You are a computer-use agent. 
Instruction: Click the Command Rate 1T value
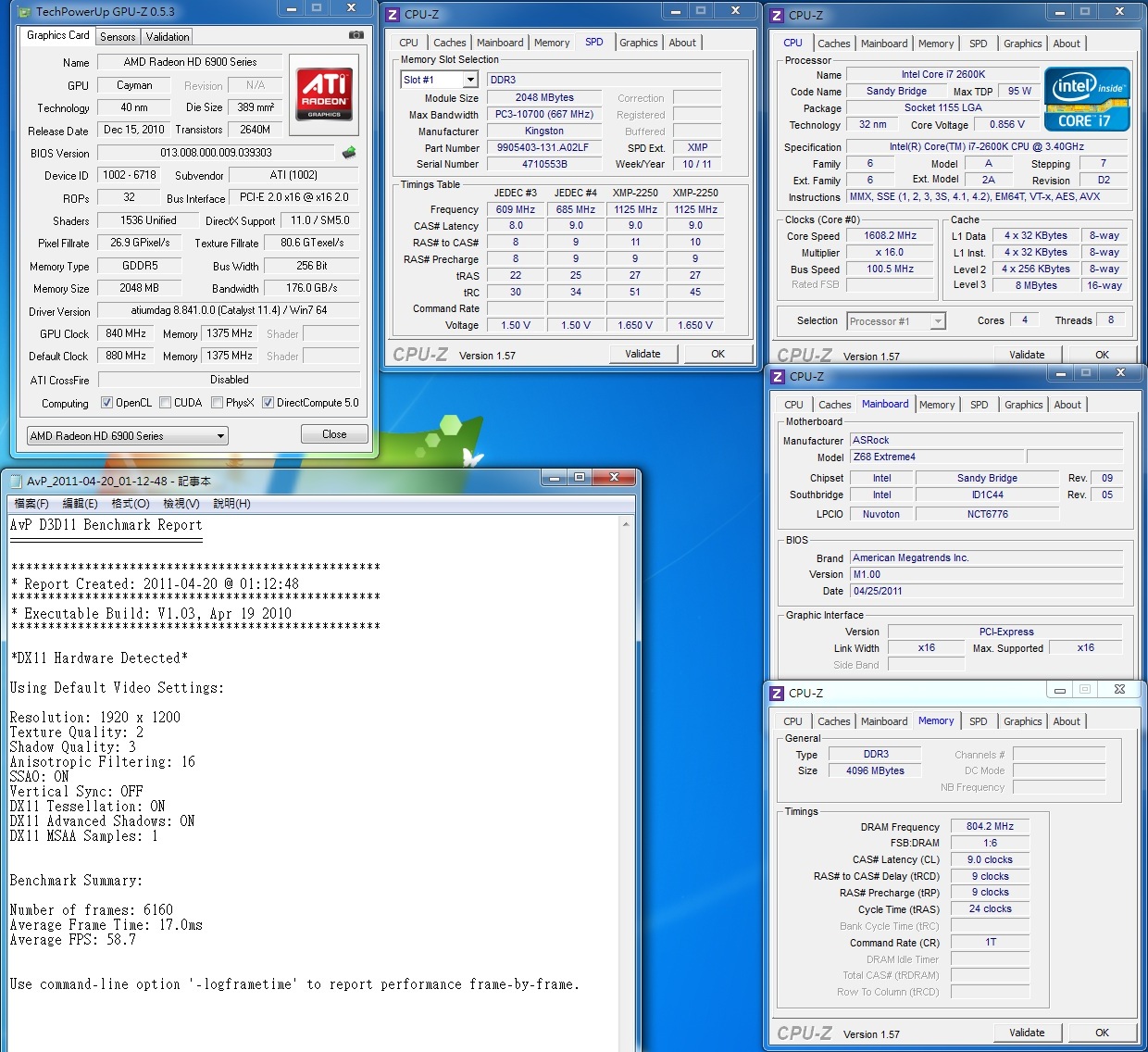click(x=990, y=942)
